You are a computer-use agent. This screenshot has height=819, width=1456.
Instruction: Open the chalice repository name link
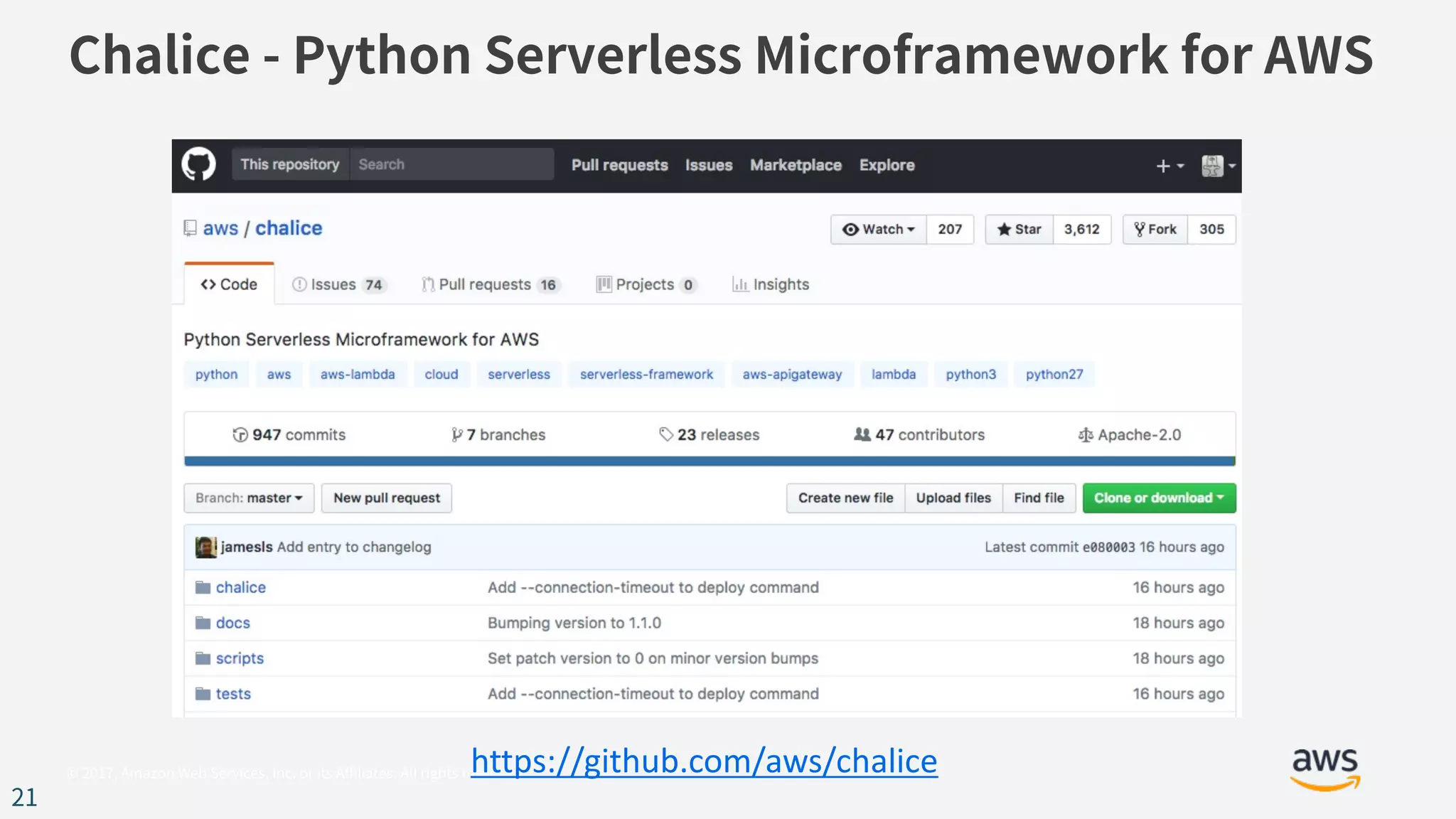tap(289, 228)
